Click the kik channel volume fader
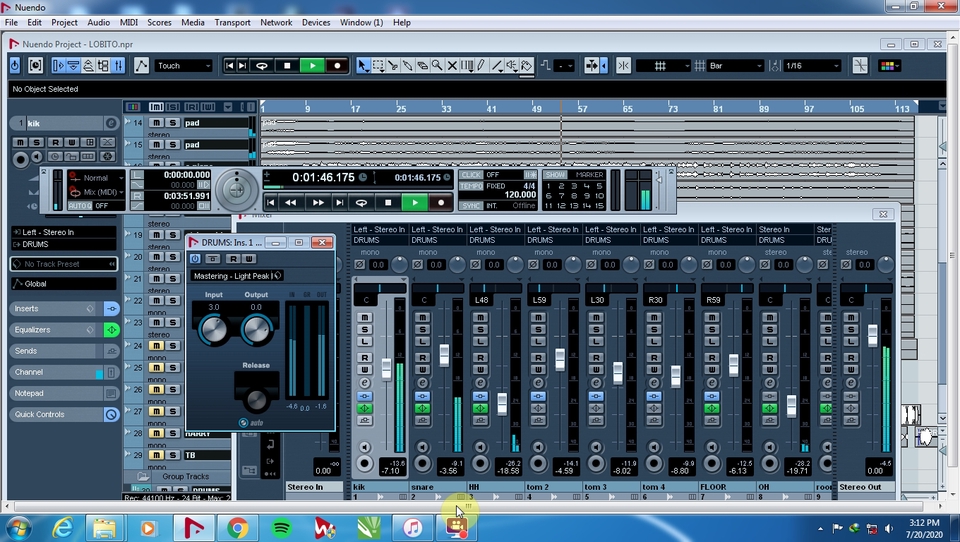Viewport: 960px width, 542px height. [386, 368]
